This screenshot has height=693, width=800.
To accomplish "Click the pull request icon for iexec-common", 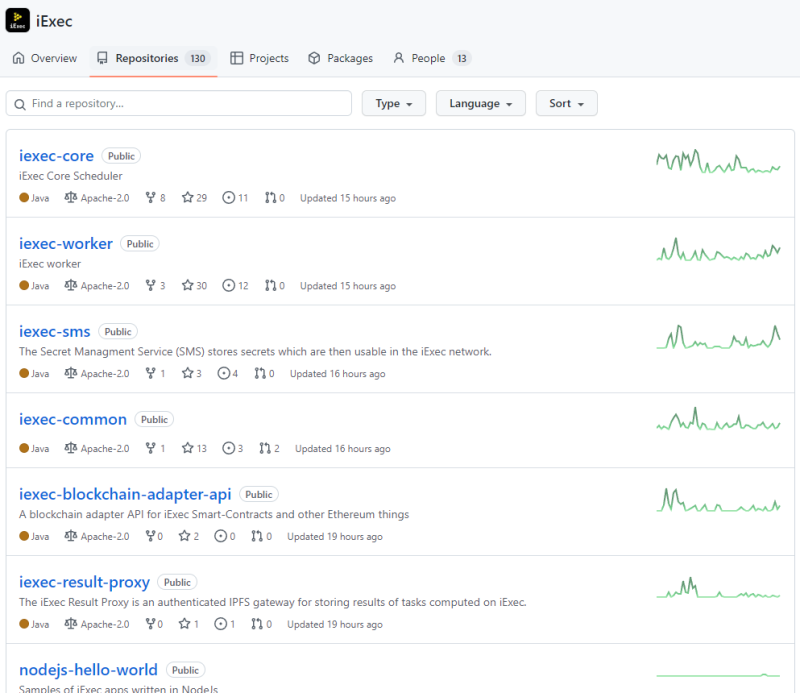I will (x=265, y=448).
